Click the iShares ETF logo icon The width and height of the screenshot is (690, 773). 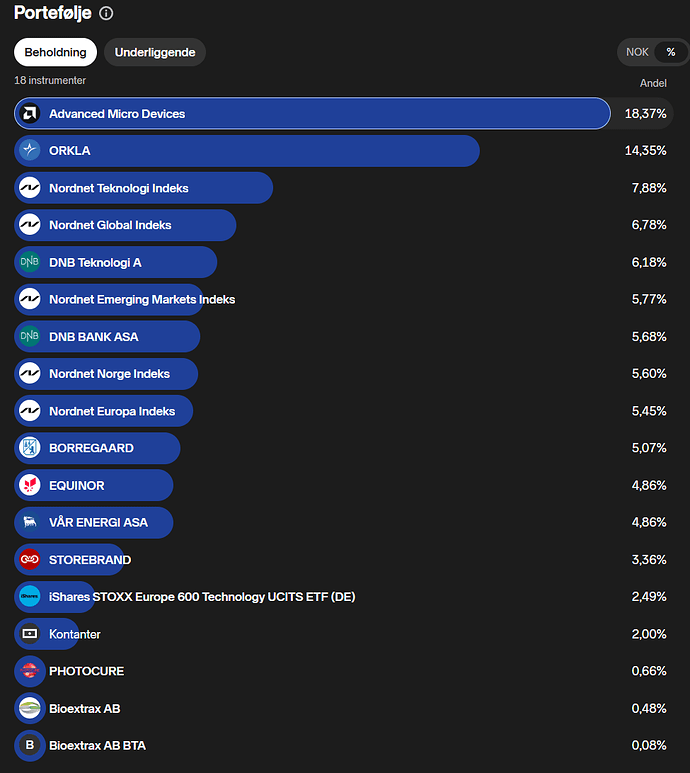(30, 597)
